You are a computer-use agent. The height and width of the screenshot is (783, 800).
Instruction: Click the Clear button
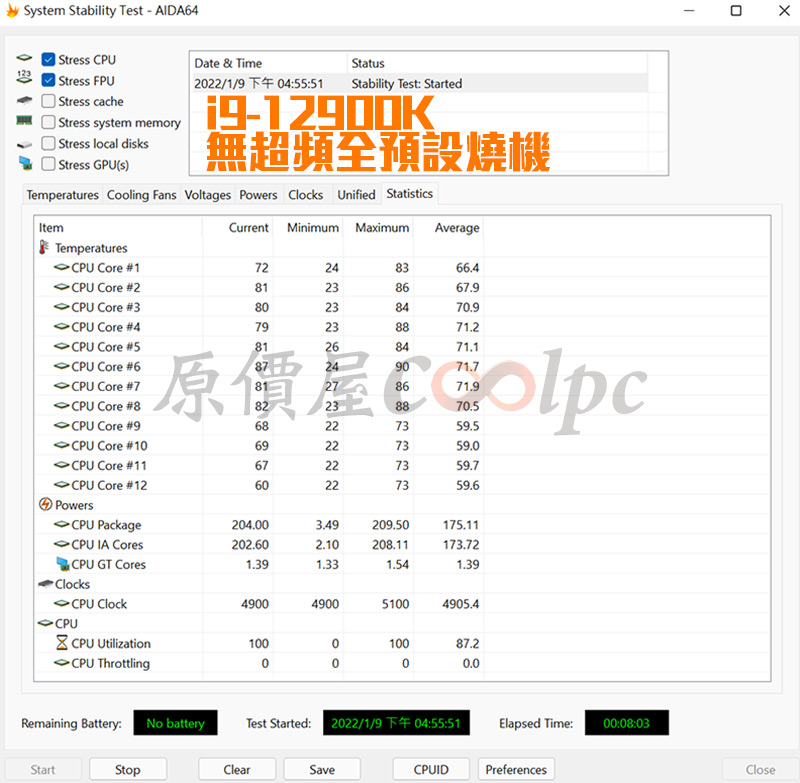pos(237,769)
